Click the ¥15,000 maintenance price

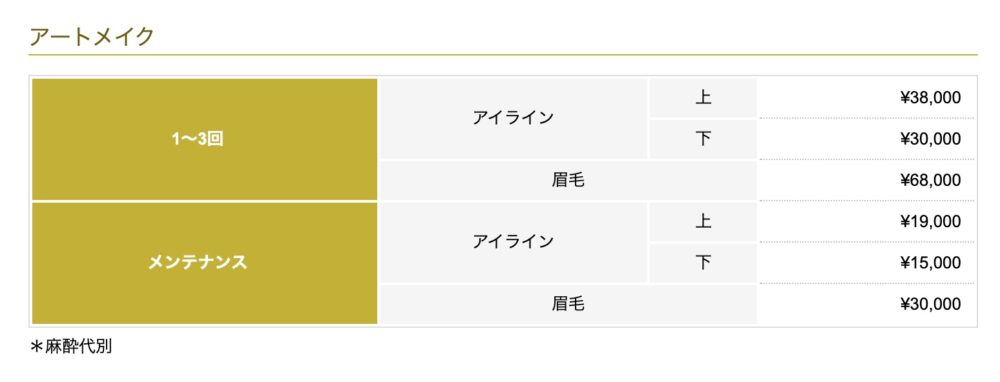pyautogui.click(x=930, y=263)
